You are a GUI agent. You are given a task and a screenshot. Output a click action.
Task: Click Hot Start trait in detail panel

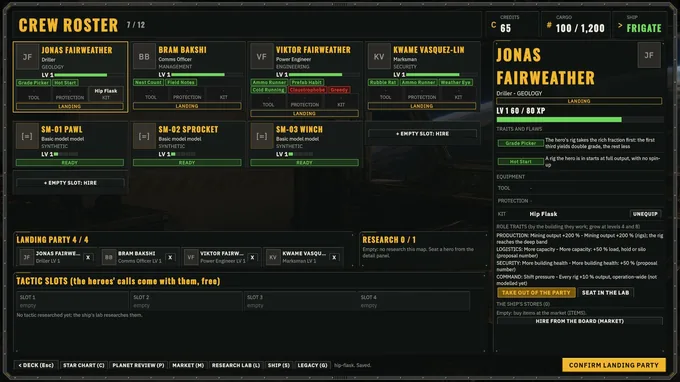[x=520, y=161]
